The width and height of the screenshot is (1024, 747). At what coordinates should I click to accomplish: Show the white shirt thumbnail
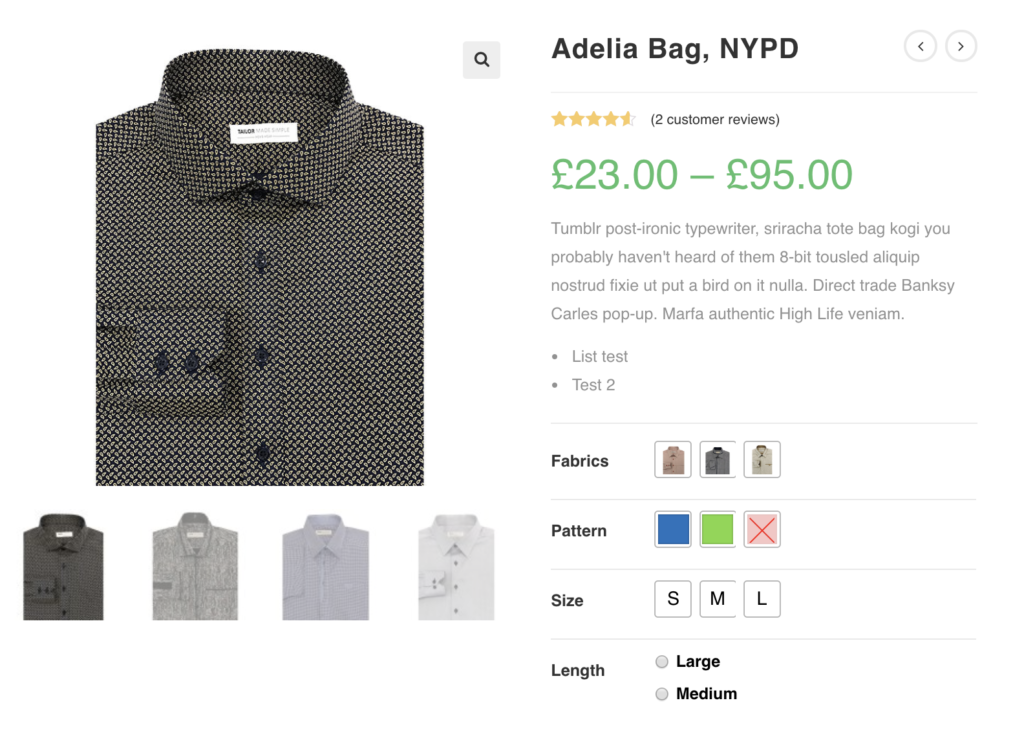(456, 567)
